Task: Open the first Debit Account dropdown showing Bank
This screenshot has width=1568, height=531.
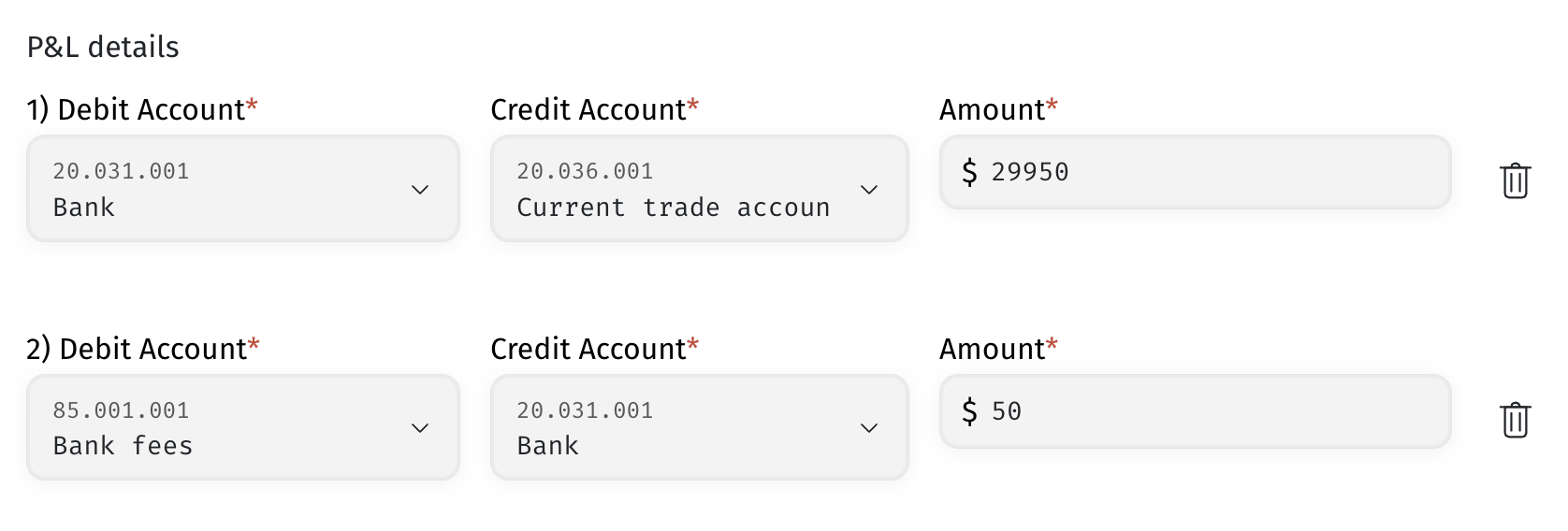Action: tap(243, 189)
